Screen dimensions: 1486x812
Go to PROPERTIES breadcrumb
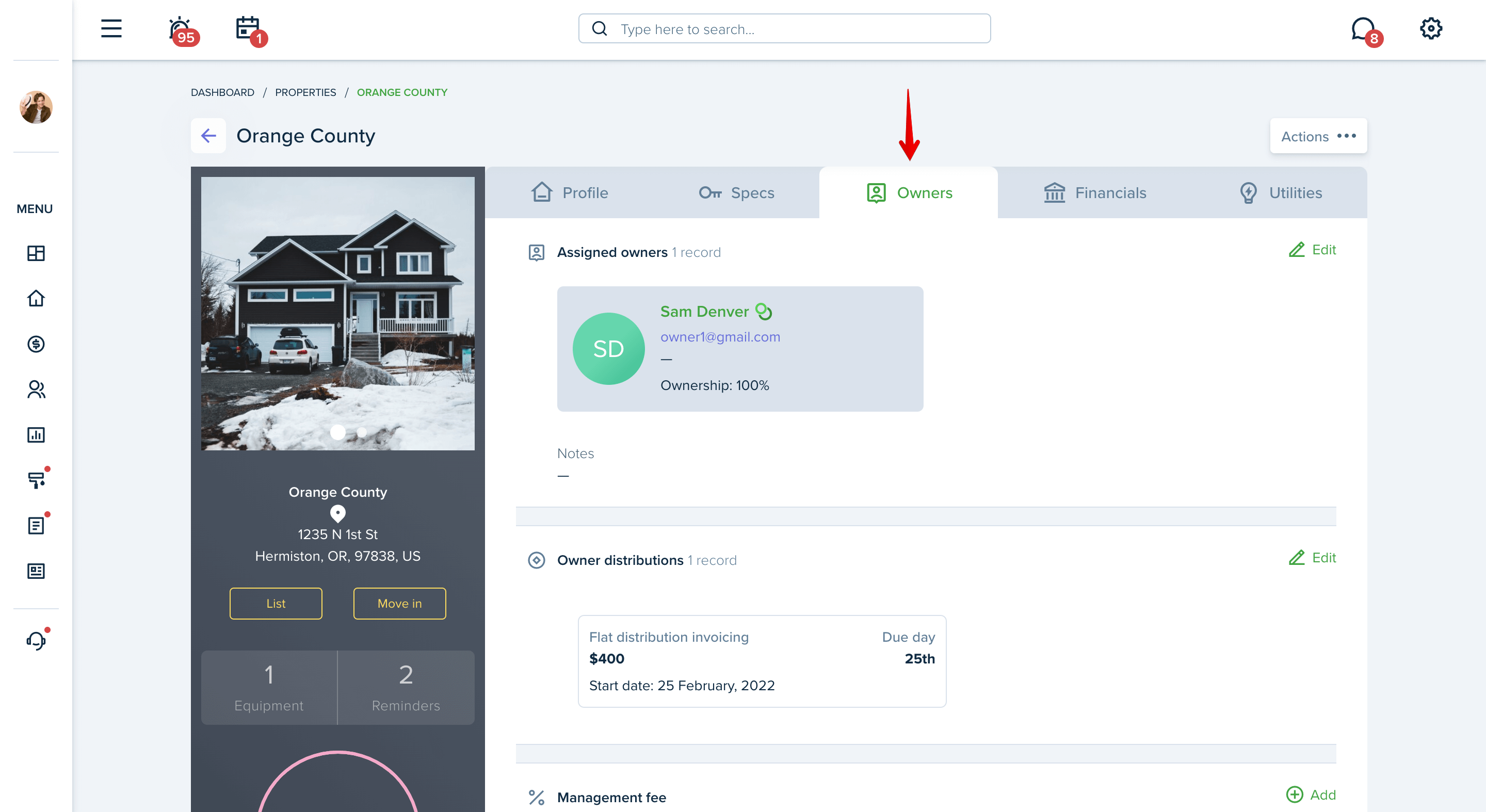click(x=305, y=92)
